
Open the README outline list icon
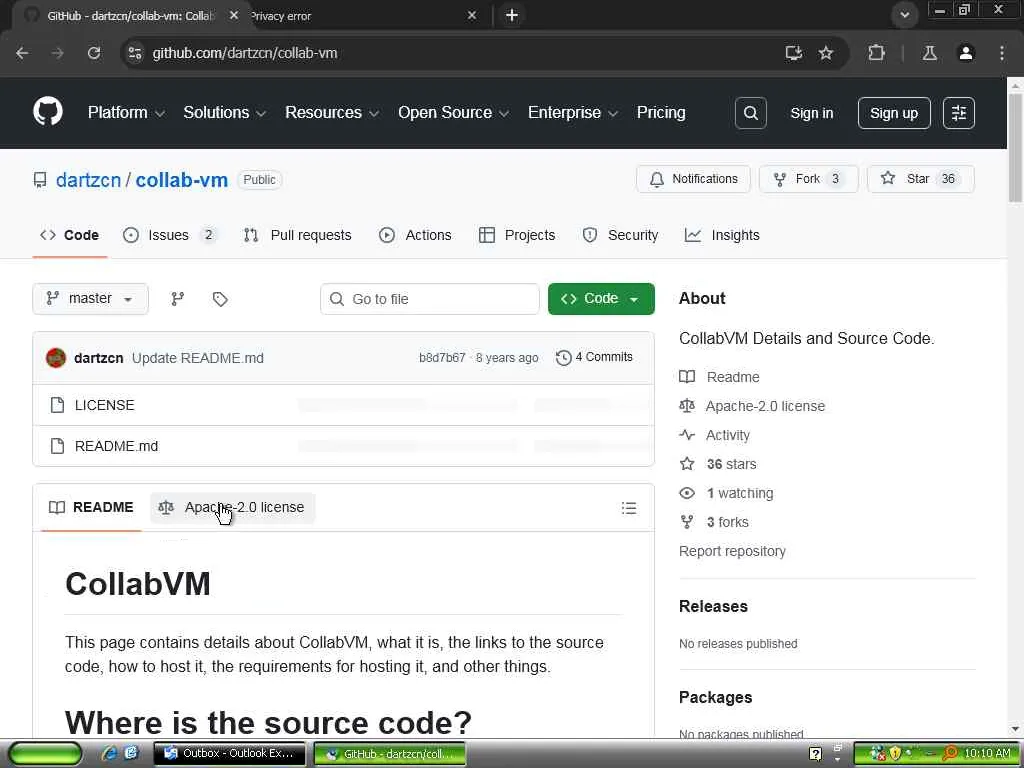coord(629,507)
